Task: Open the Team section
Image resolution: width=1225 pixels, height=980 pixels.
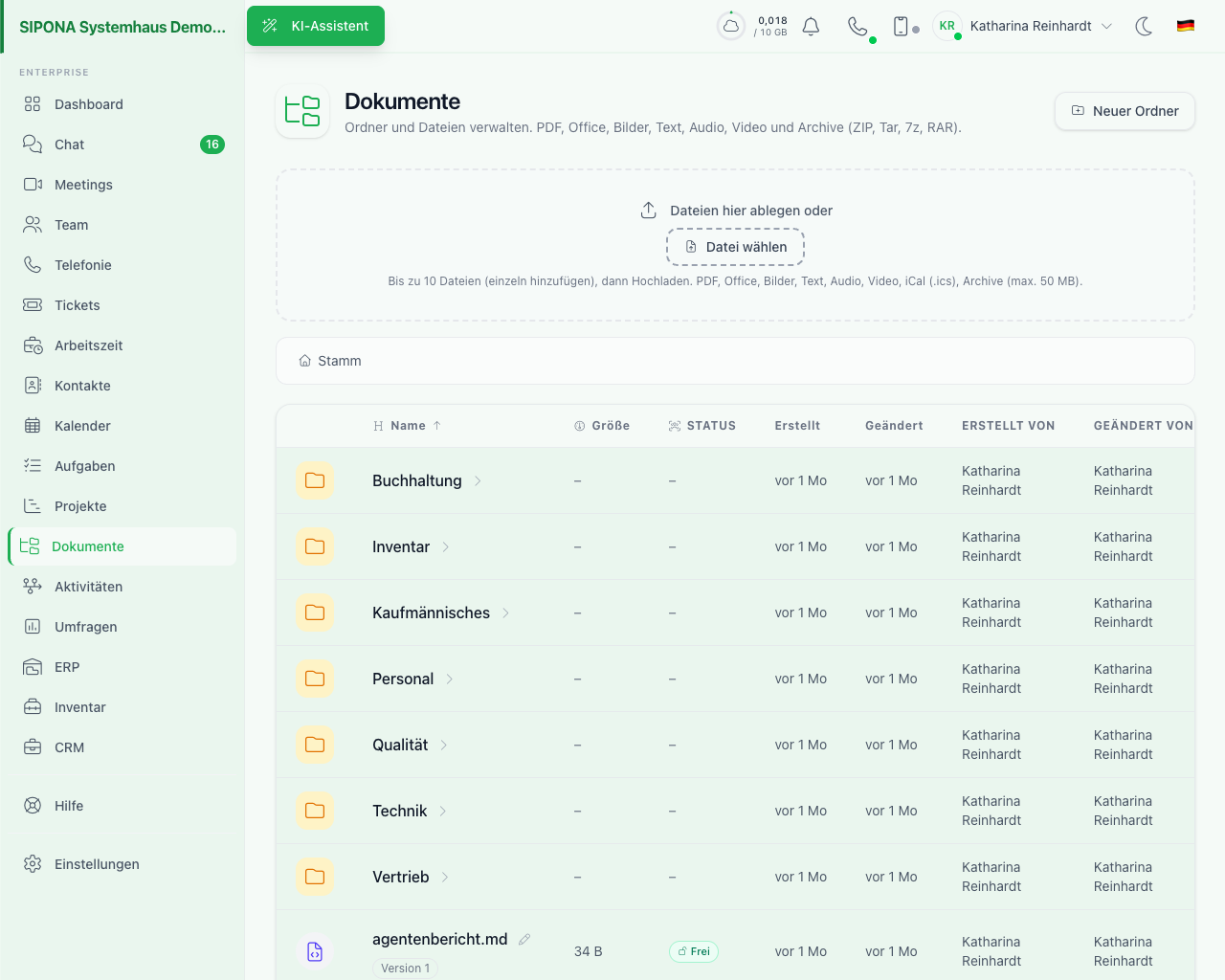Action: coord(122,225)
